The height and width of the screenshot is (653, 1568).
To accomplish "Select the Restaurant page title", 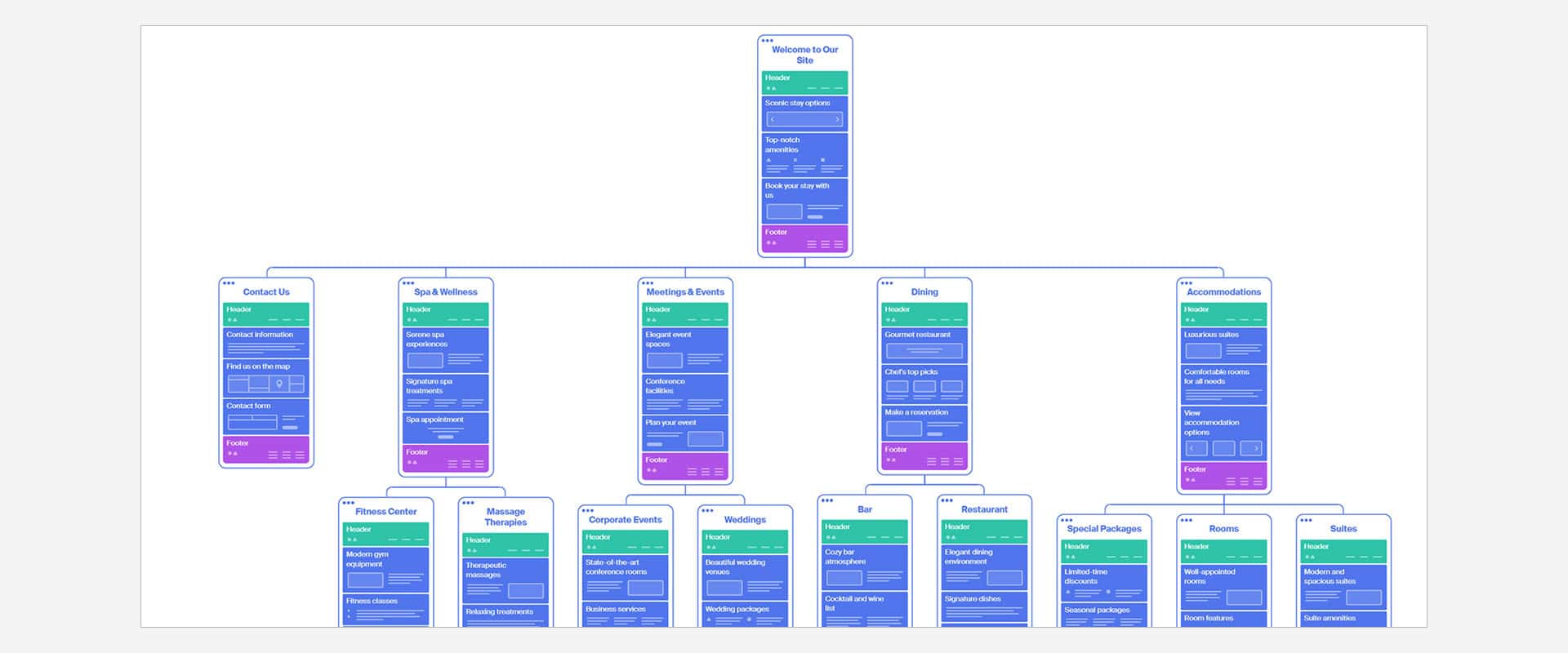I will pos(984,509).
